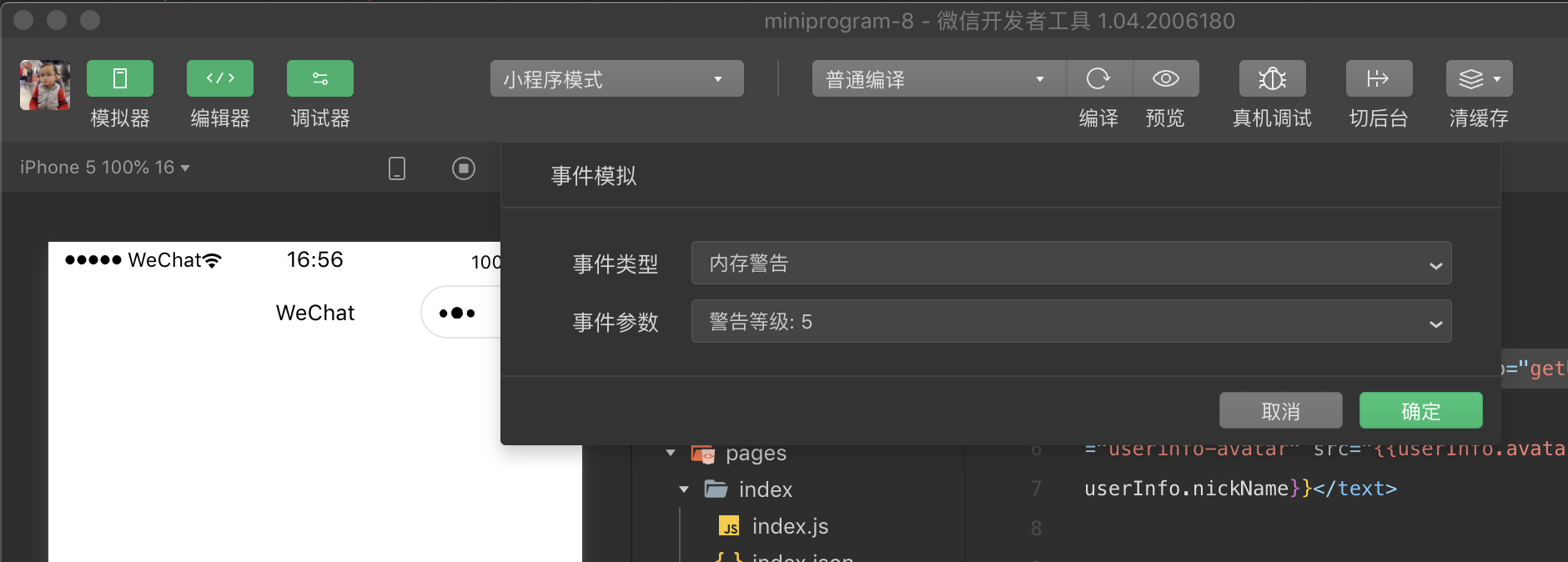
Task: Open the event parameter warning level dropdown
Action: [1072, 322]
